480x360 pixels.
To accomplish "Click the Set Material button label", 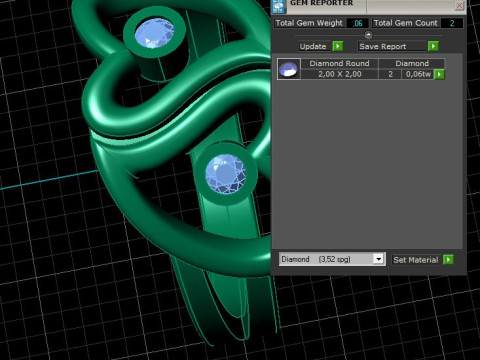I will tap(415, 260).
